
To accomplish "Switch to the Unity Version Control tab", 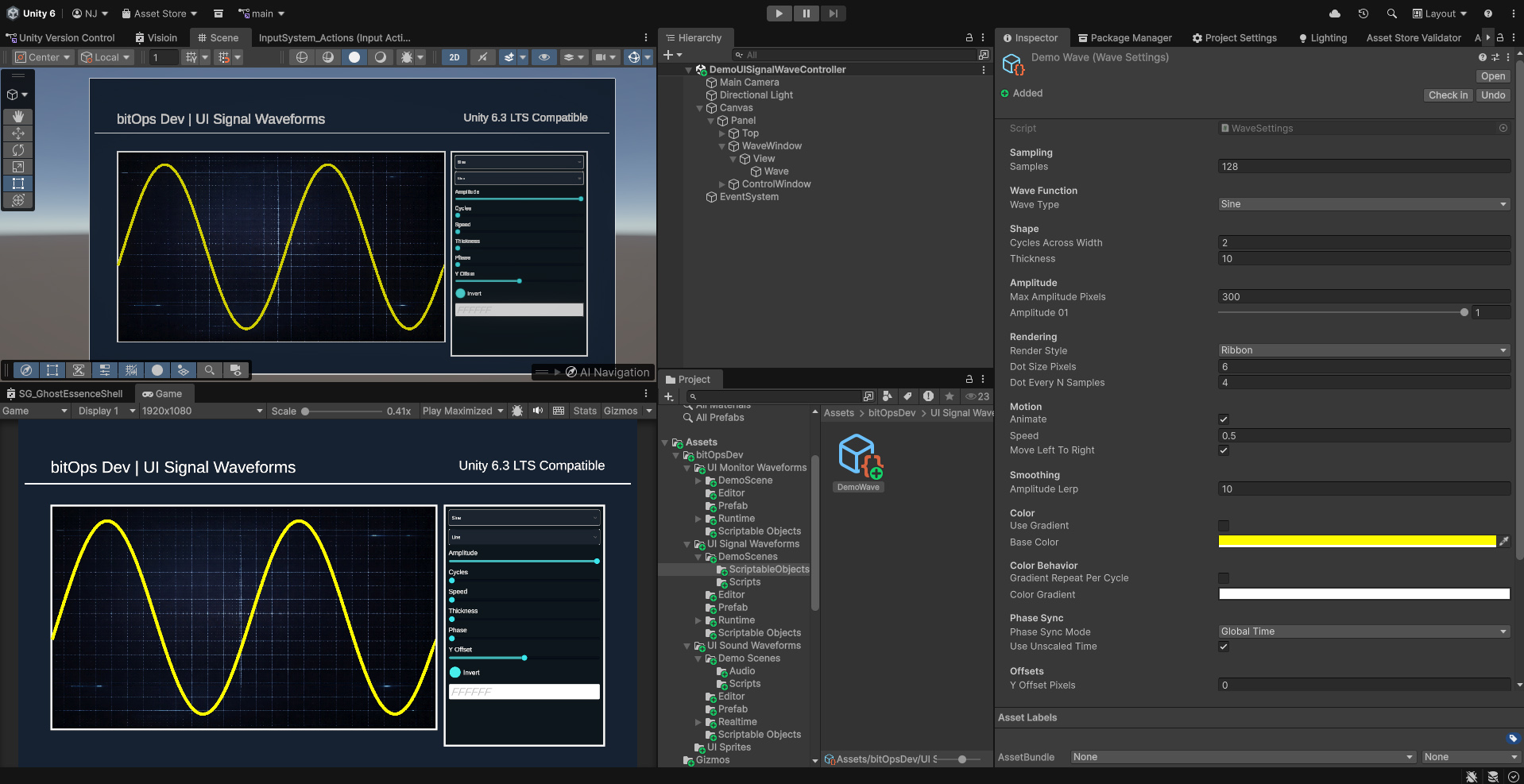I will pos(60,37).
